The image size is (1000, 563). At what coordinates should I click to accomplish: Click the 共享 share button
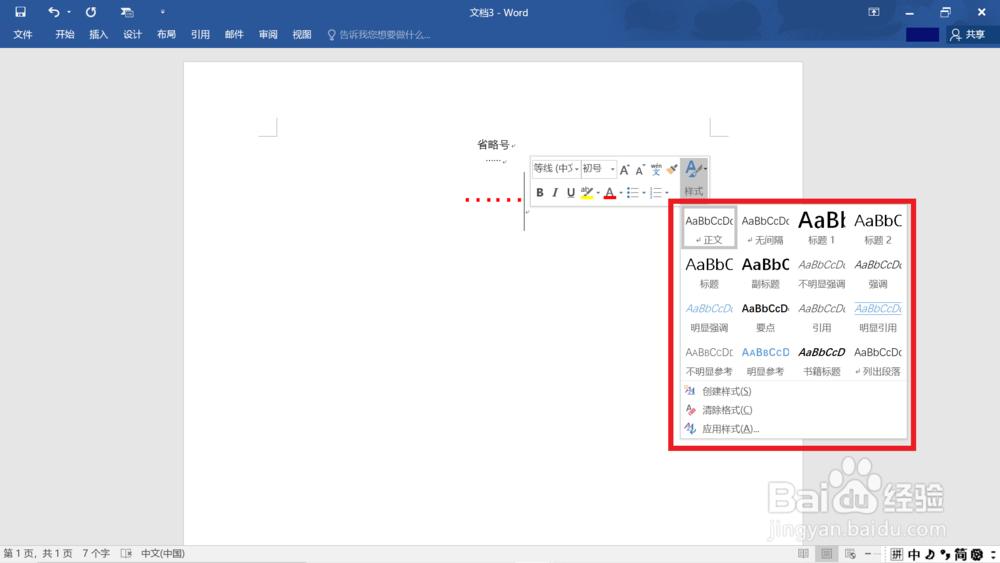[x=967, y=34]
